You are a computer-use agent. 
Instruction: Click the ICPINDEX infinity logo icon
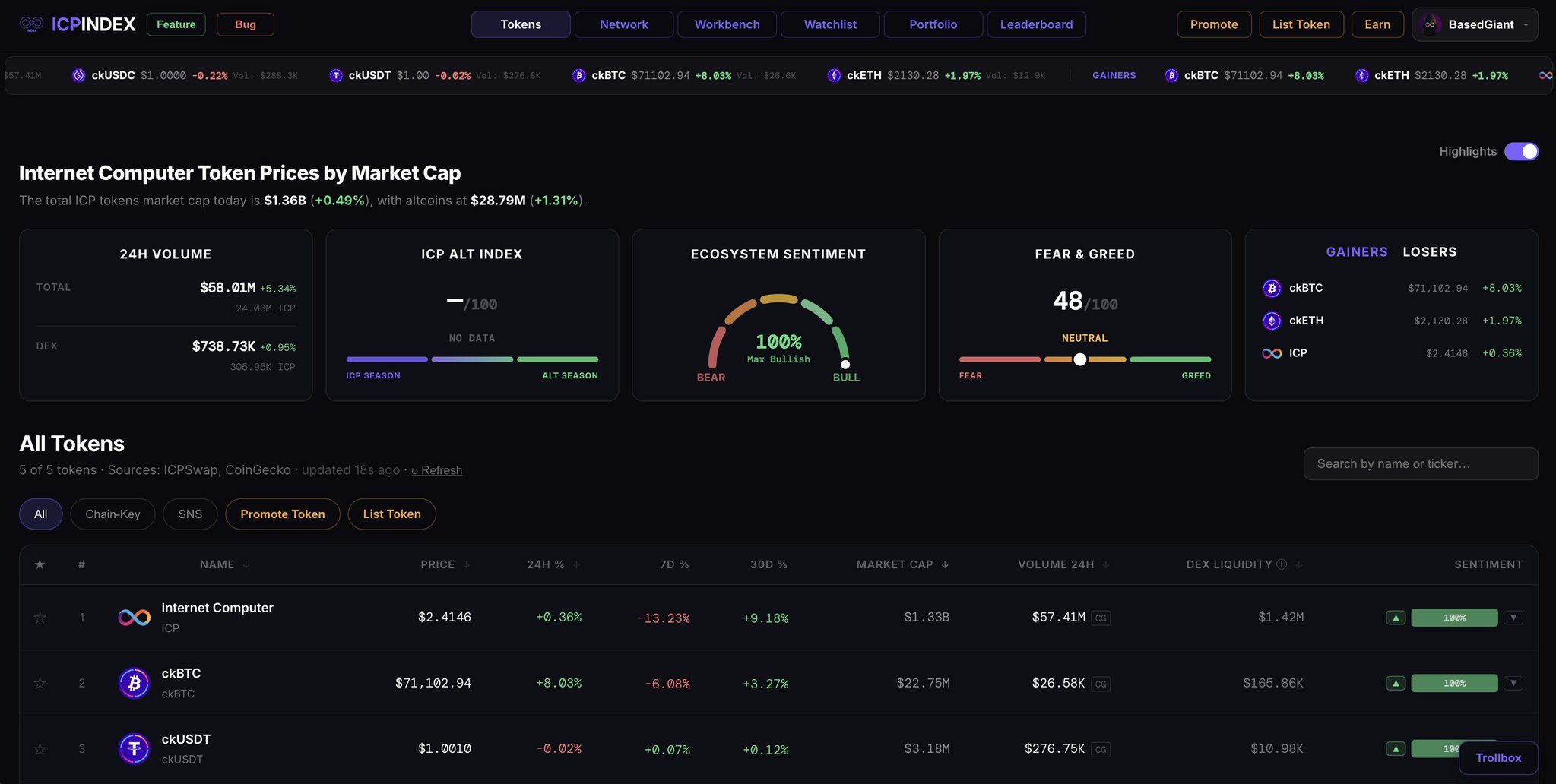click(31, 24)
